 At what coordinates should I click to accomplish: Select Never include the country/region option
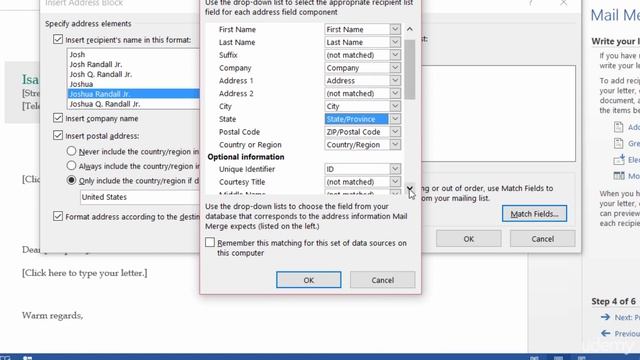click(71, 151)
